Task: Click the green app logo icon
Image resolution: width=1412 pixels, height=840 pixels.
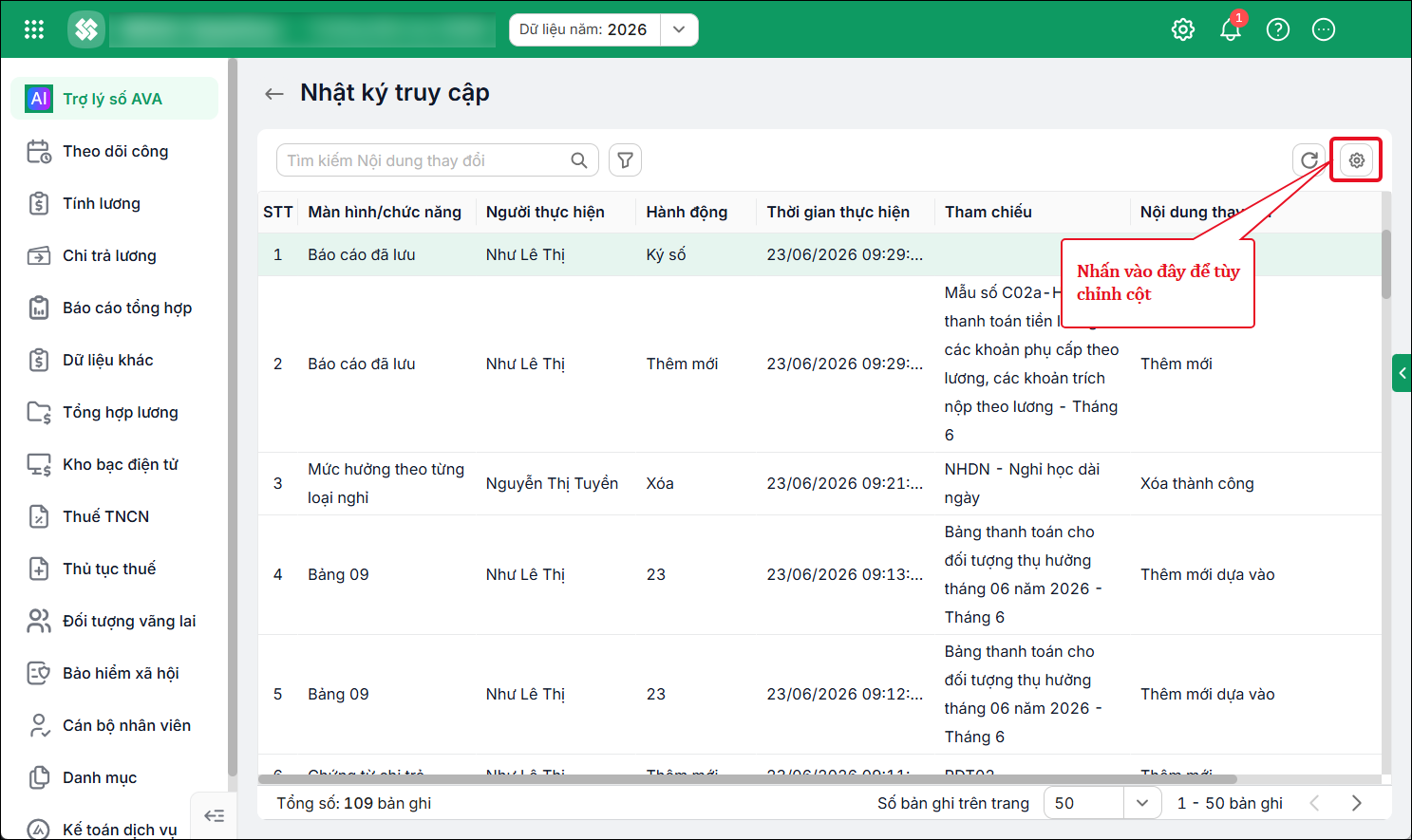Action: click(x=86, y=29)
